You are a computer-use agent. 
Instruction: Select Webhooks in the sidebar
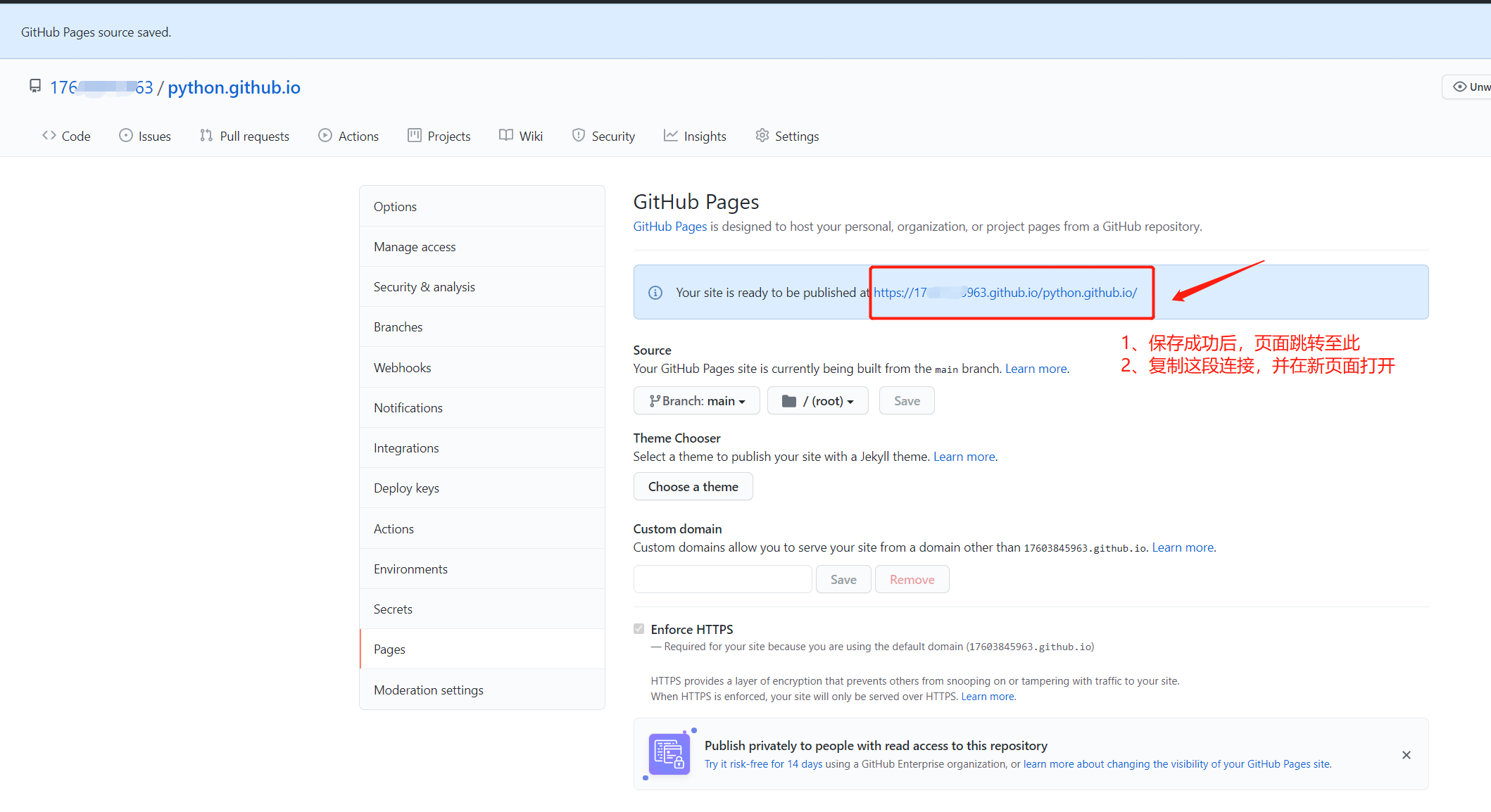click(402, 367)
